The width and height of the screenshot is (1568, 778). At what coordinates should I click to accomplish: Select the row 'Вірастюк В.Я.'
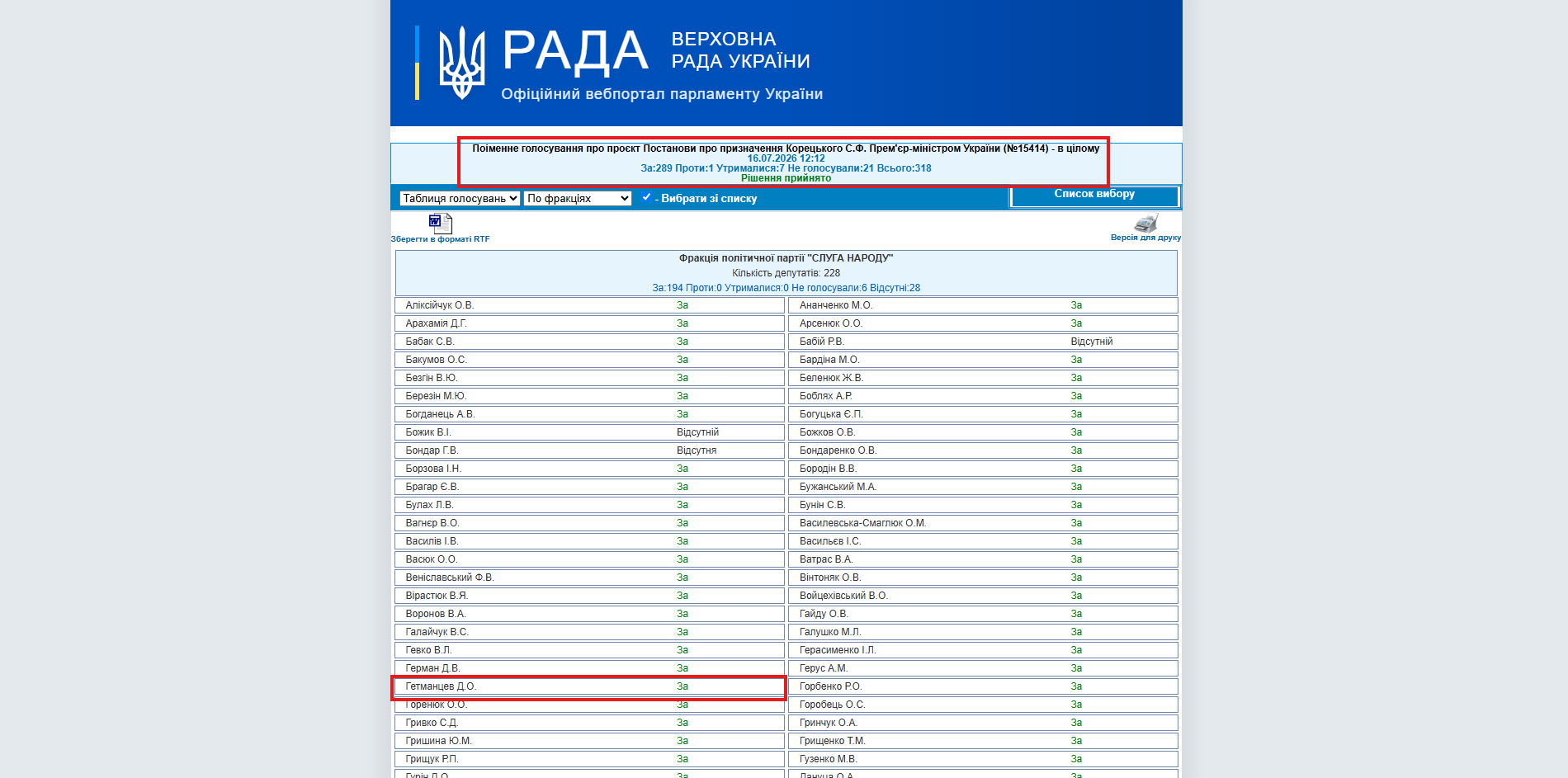(x=589, y=596)
